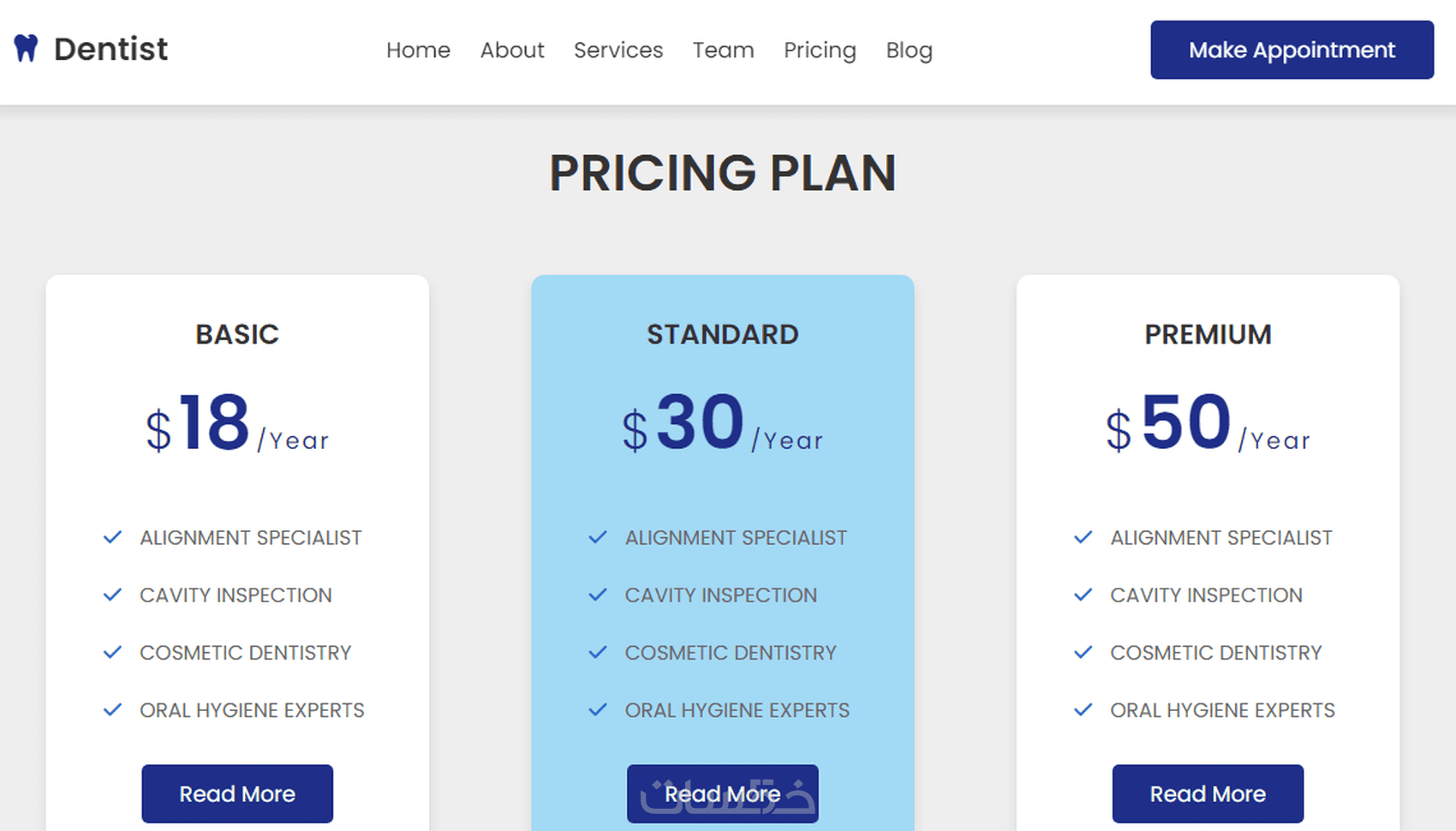The image size is (1456, 831).
Task: Click the Oral Hygiene Experts checkmark in Basic plan
Action: click(112, 710)
